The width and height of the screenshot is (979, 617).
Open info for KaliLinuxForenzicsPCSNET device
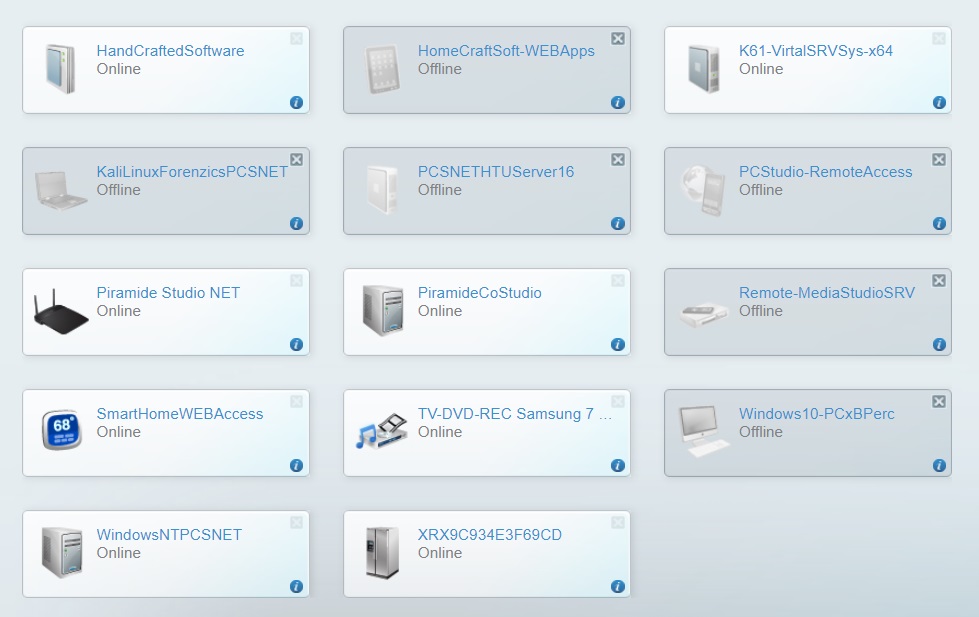pyautogui.click(x=297, y=224)
